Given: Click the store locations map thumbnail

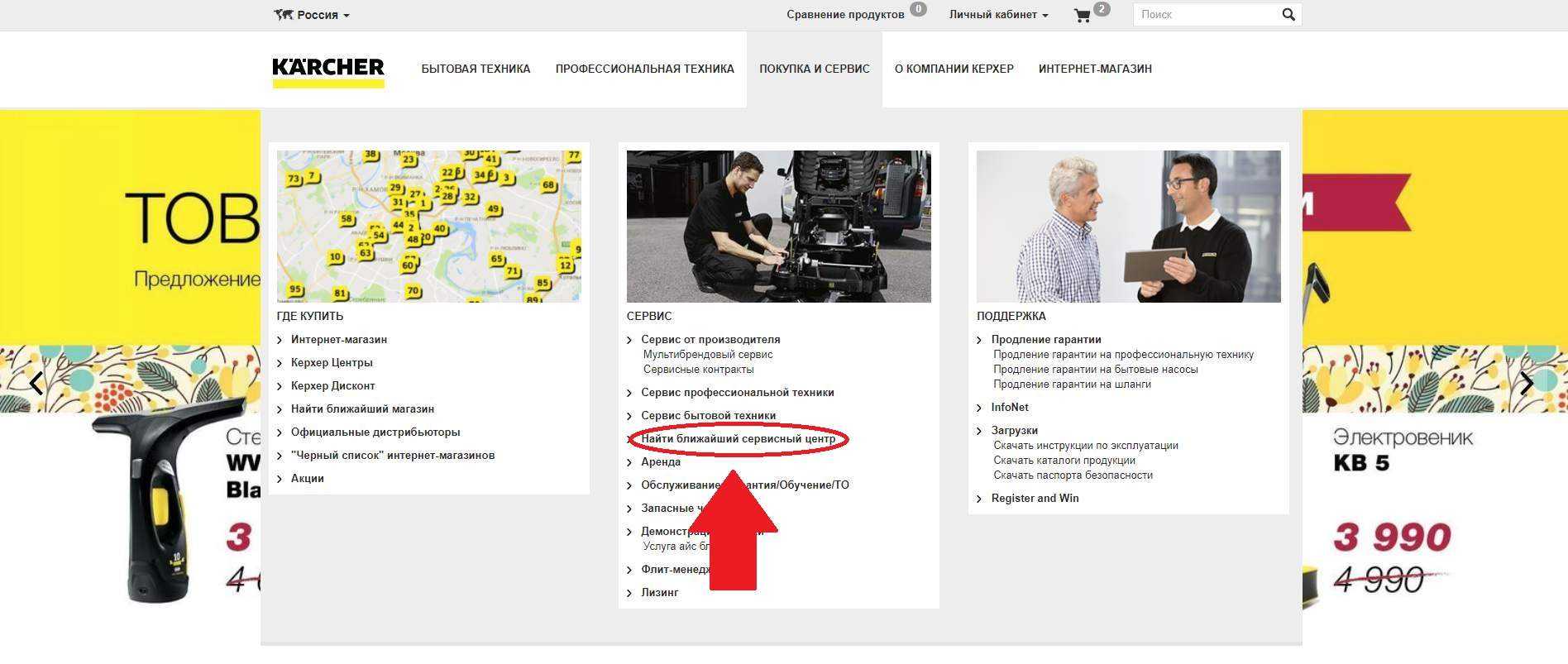Looking at the screenshot, I should (428, 226).
